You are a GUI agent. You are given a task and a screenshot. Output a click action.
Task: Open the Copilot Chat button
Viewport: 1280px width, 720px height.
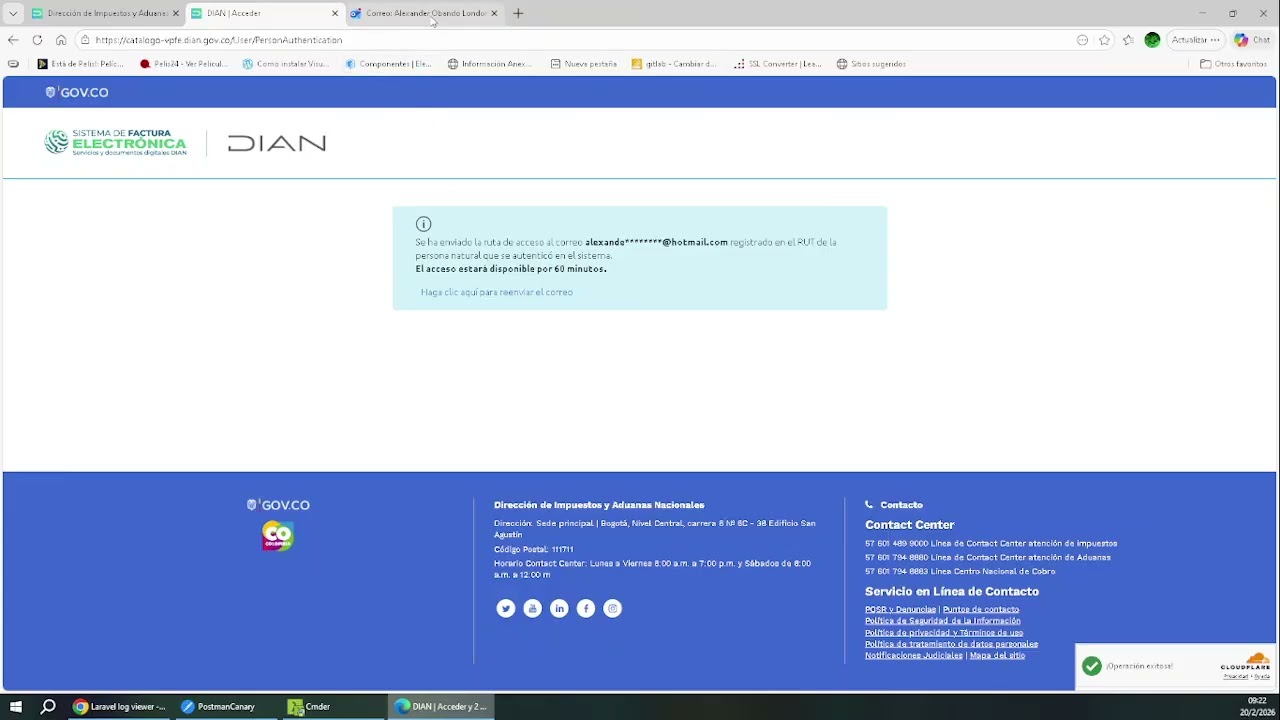coord(1253,40)
